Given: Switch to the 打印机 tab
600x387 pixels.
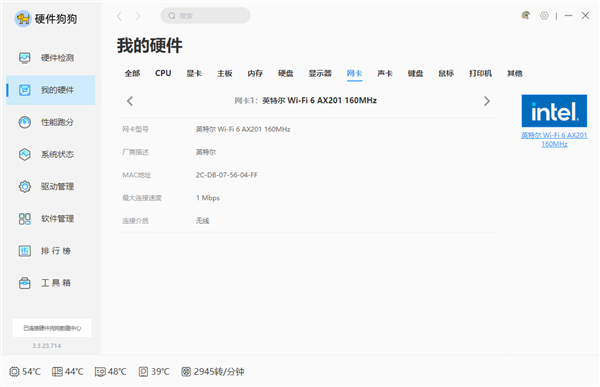Looking at the screenshot, I should click(481, 73).
